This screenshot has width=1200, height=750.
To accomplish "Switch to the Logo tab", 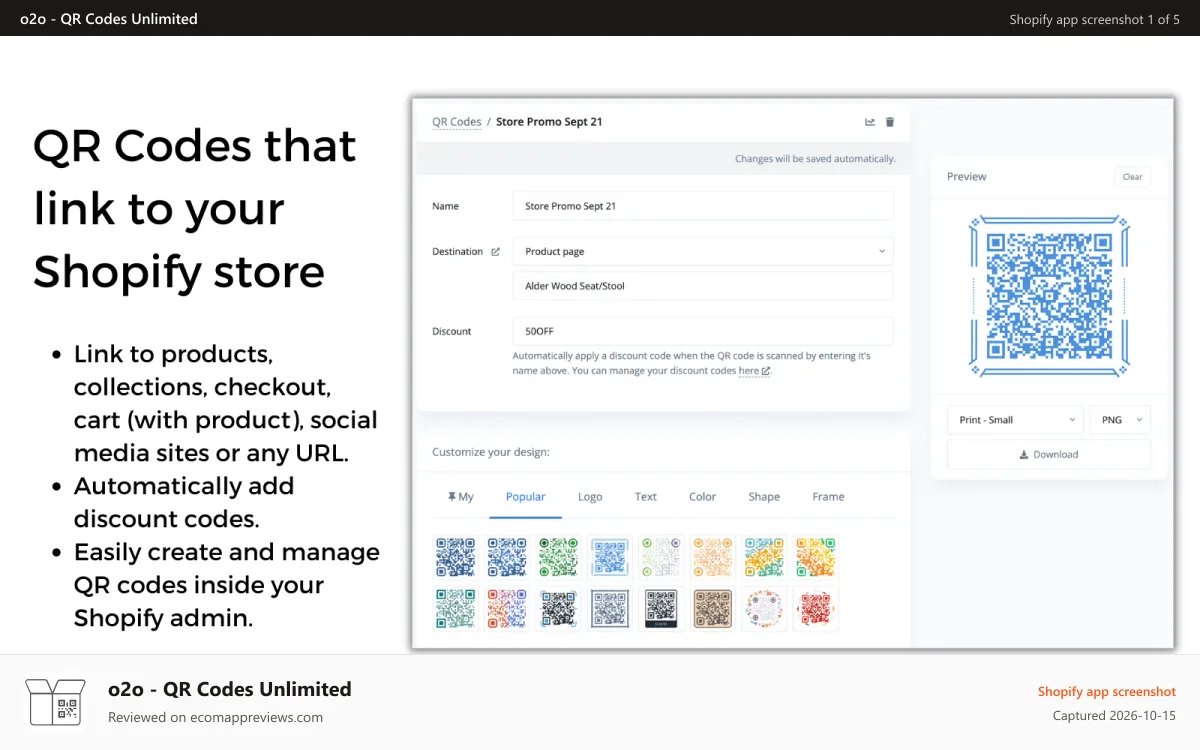I will click(590, 497).
